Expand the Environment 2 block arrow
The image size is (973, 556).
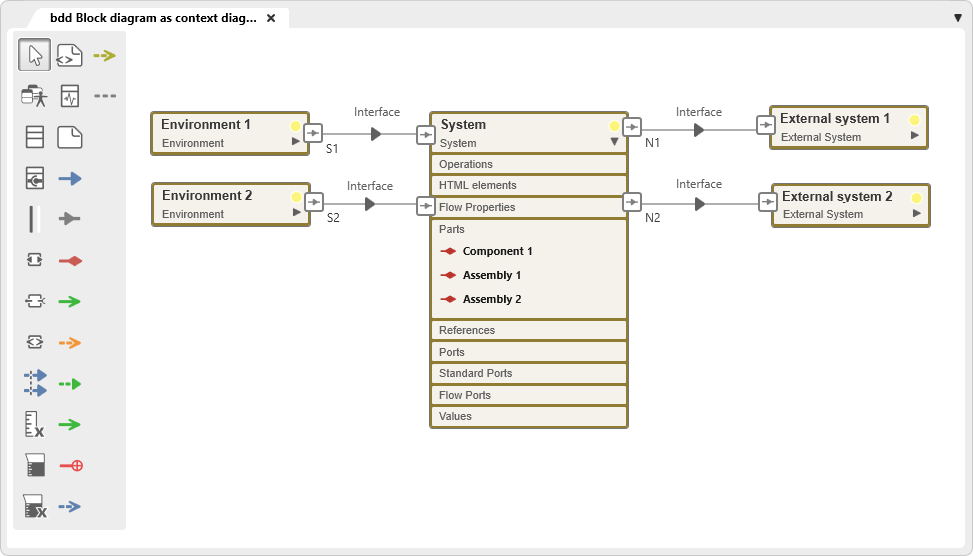[295, 212]
